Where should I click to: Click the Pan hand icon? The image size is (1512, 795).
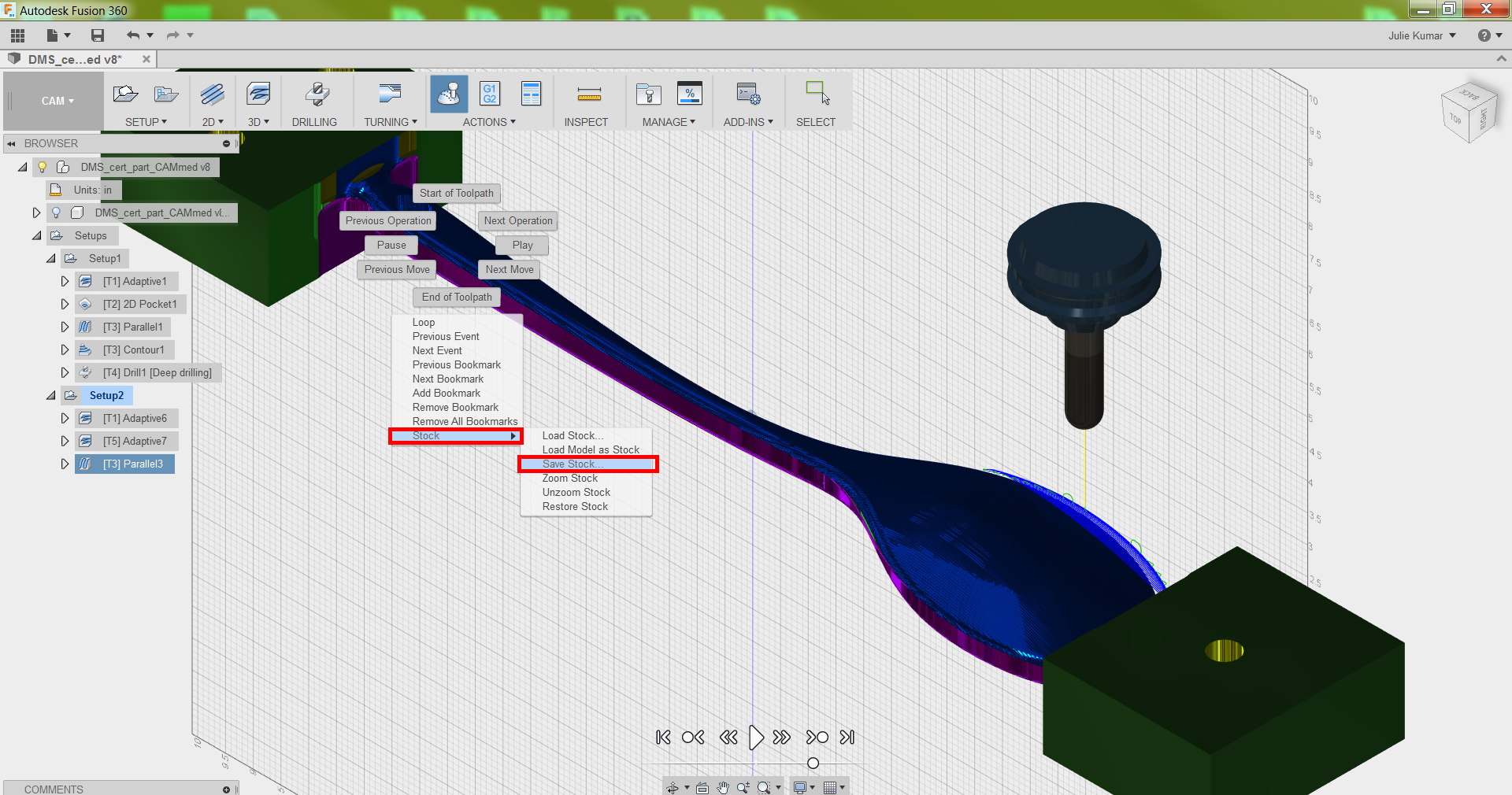[723, 787]
